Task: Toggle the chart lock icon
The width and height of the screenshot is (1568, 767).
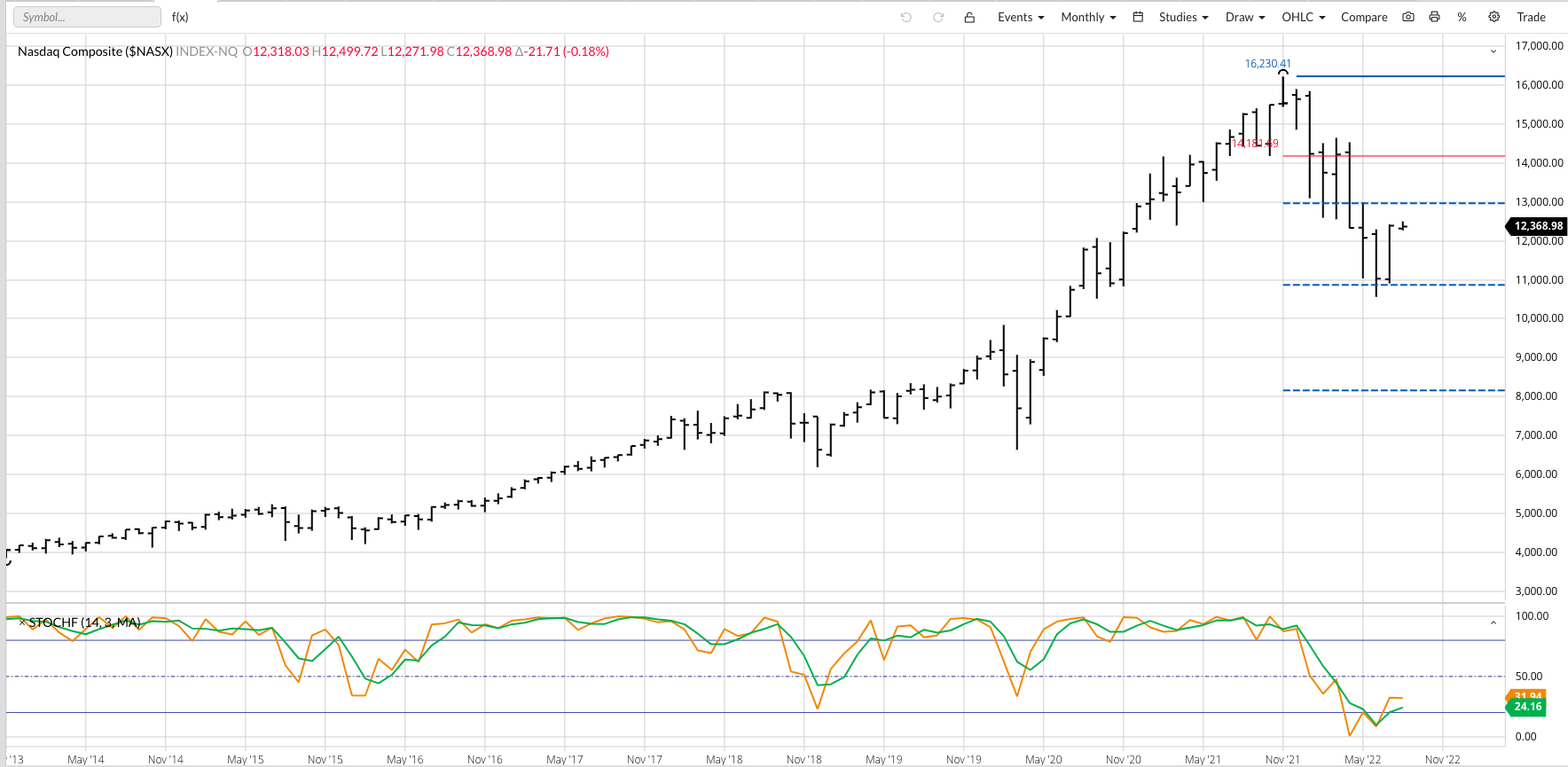Action: coord(969,17)
